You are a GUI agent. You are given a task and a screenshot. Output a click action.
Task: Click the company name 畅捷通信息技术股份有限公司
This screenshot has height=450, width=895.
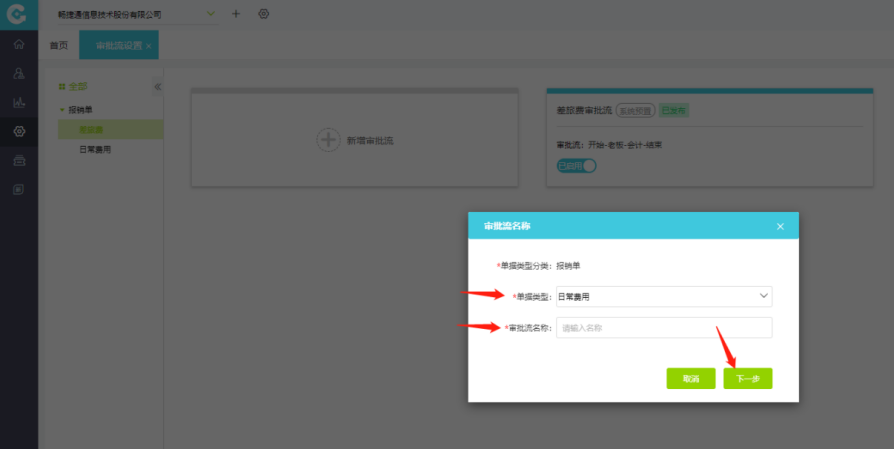coord(110,14)
